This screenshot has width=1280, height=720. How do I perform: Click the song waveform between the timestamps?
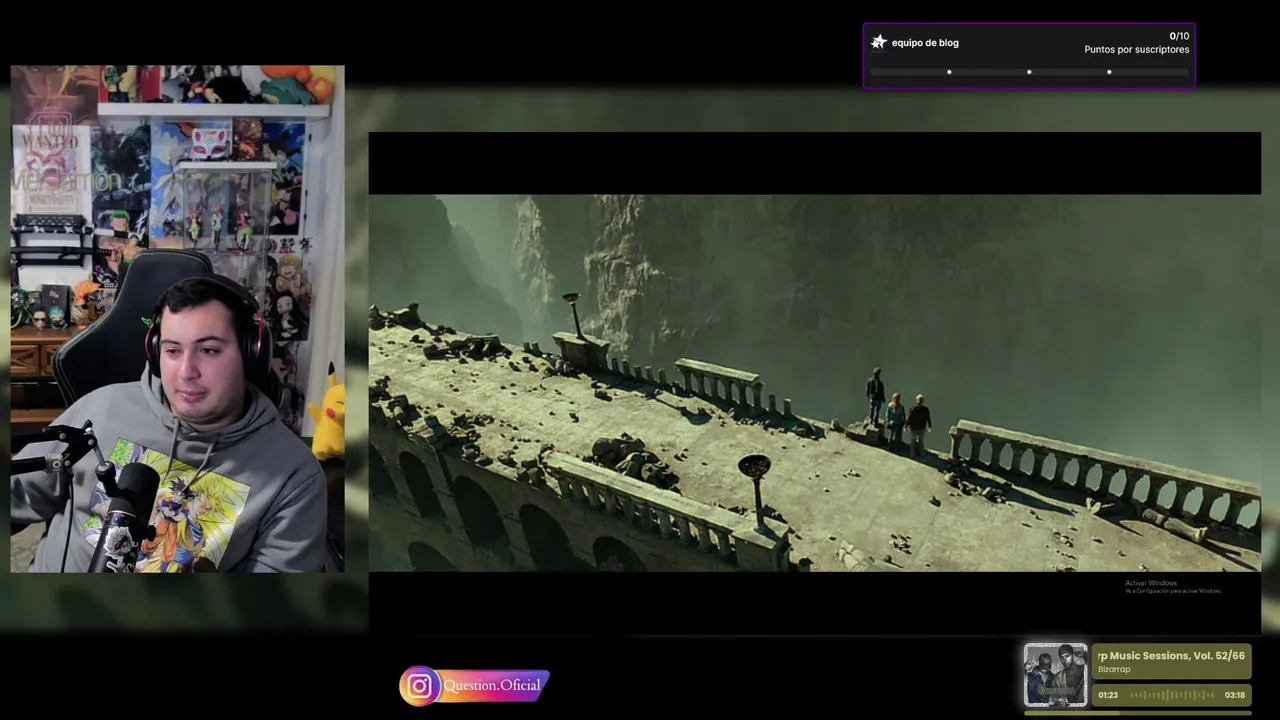(1171, 695)
